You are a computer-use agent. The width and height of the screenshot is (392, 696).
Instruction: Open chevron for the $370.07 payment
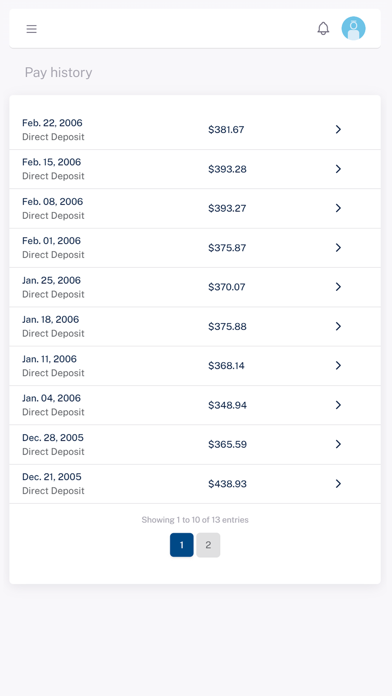(338, 287)
